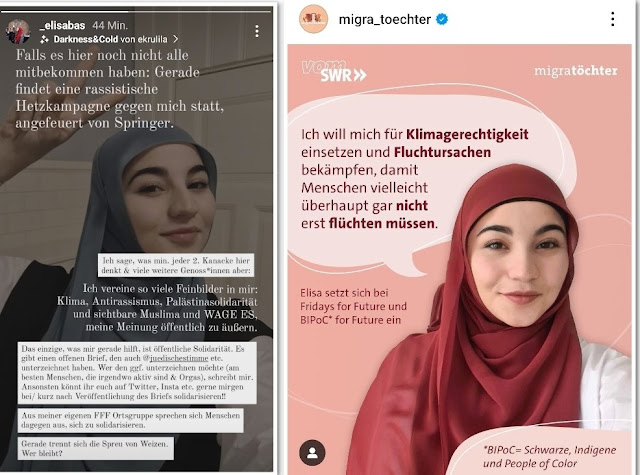
Task: Click the migratöchter logo text
Action: [x=576, y=71]
